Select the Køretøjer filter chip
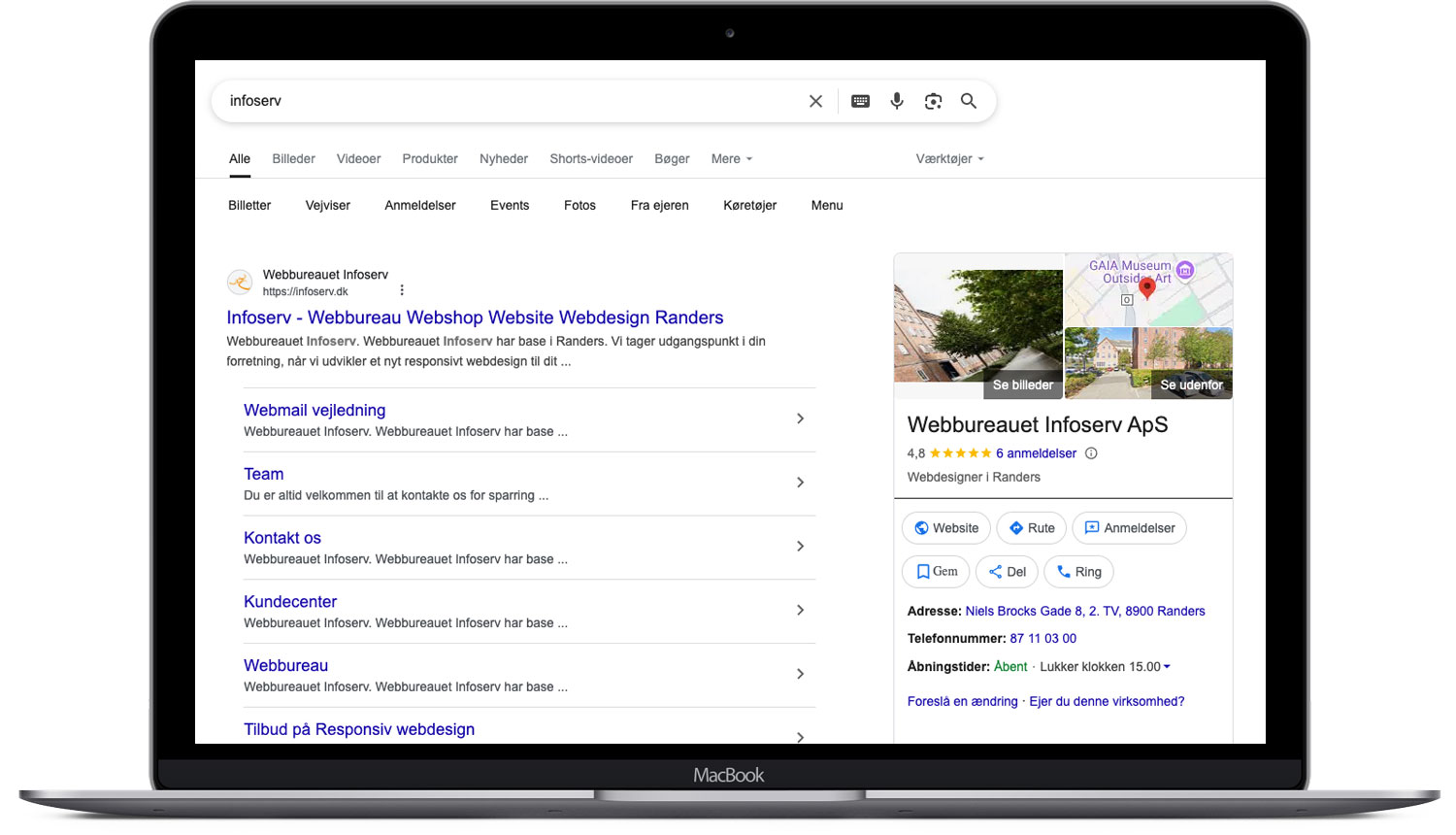Image resolution: width=1456 pixels, height=835 pixels. pyautogui.click(x=749, y=206)
